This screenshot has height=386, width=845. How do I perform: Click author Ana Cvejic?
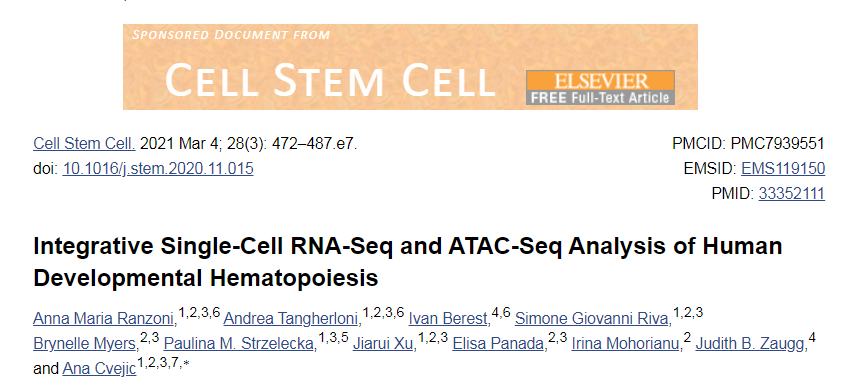[x=100, y=369]
